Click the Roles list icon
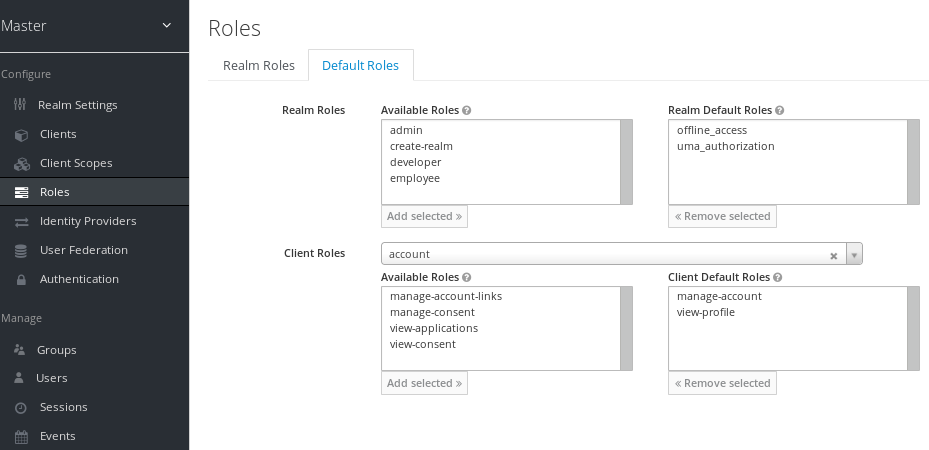This screenshot has height=450, width=929. (21, 192)
